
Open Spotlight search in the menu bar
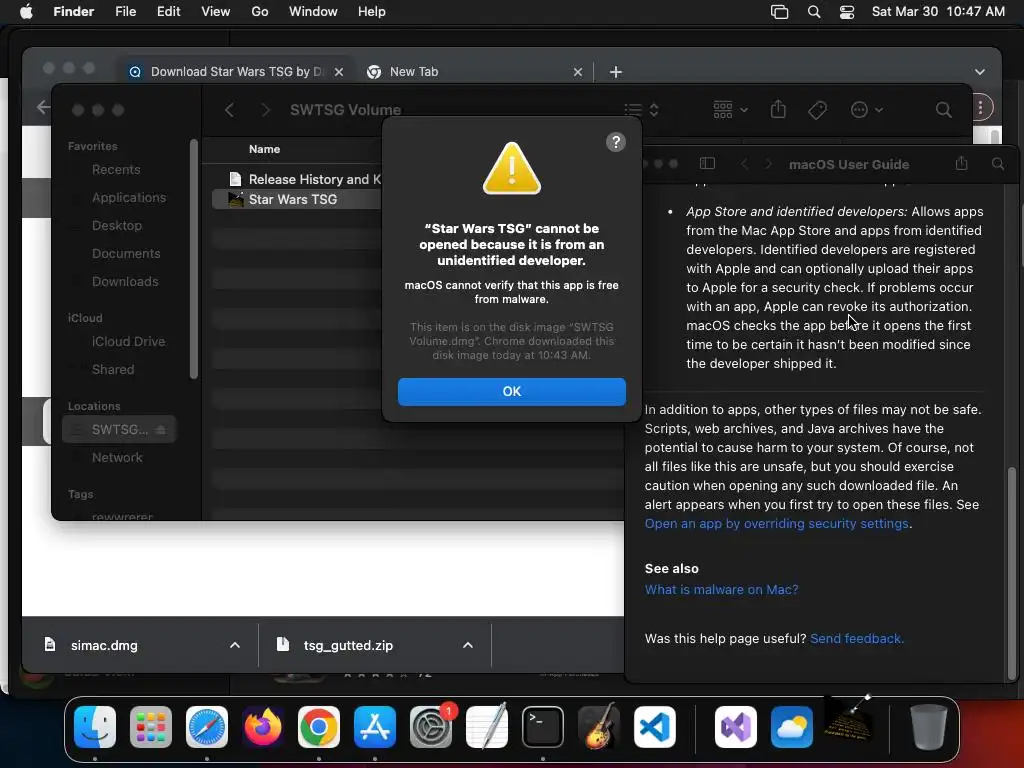[814, 12]
